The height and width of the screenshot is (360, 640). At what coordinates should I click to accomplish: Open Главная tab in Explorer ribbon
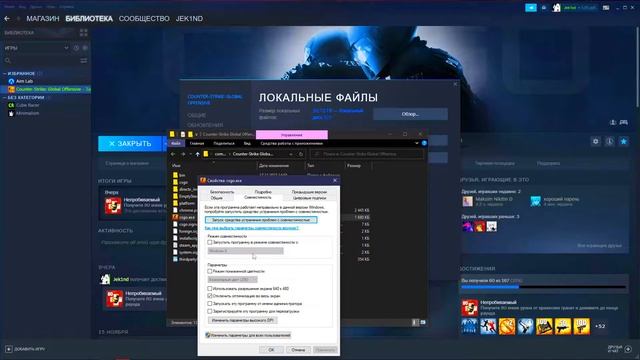(197, 143)
